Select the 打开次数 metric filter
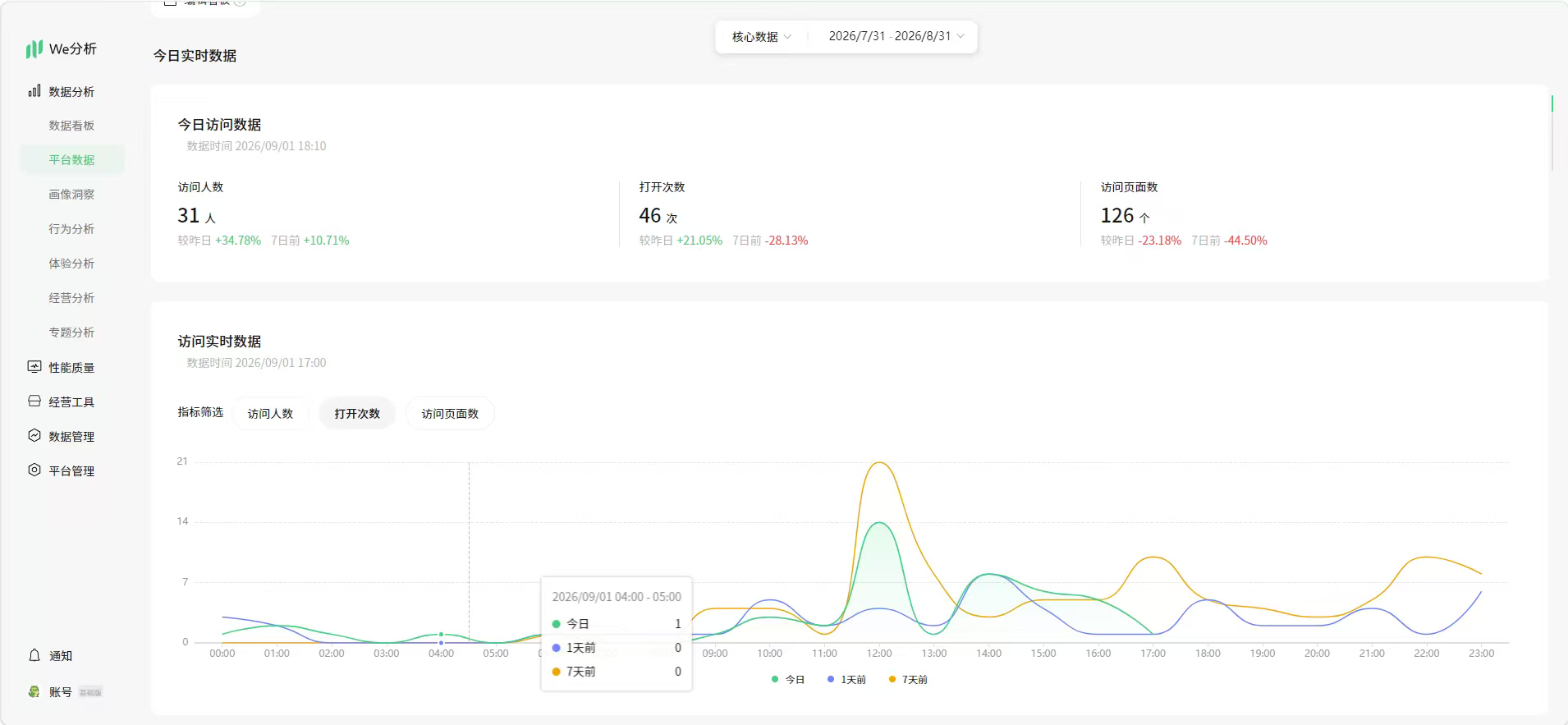Viewport: 1568px width, 725px height. (357, 414)
